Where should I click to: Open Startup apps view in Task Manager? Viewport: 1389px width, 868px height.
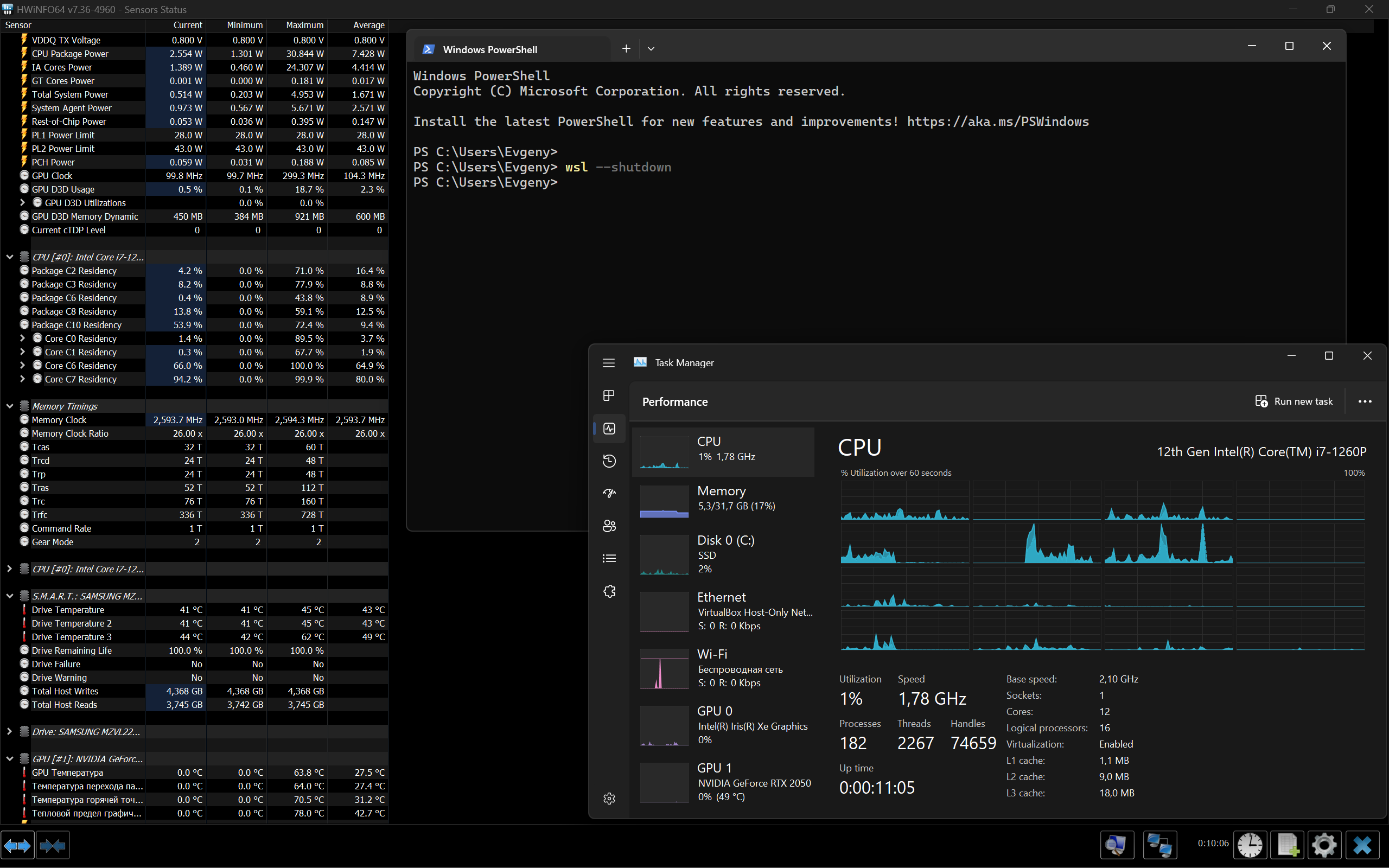point(608,493)
